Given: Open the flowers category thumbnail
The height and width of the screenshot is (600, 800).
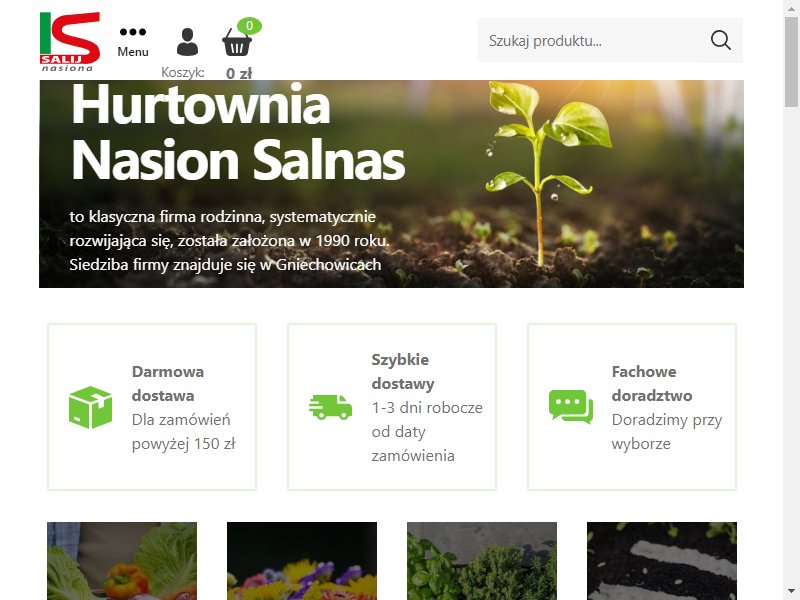Looking at the screenshot, I should [302, 561].
